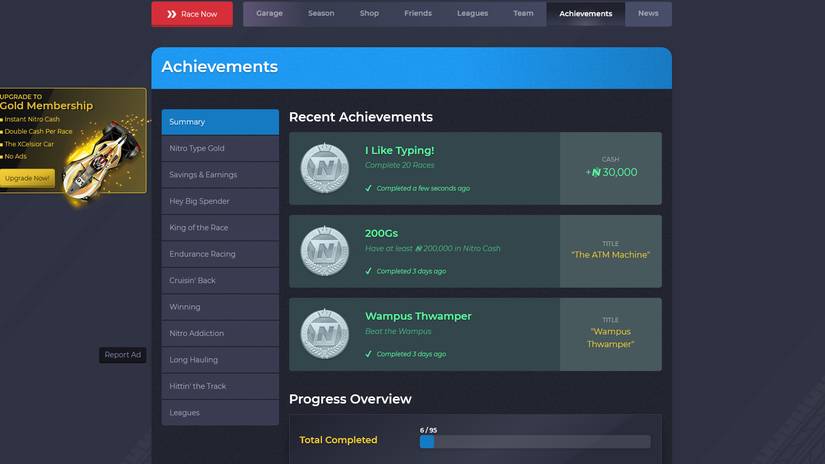
Task: Click the 6 / 95 progress count
Action: [428, 430]
